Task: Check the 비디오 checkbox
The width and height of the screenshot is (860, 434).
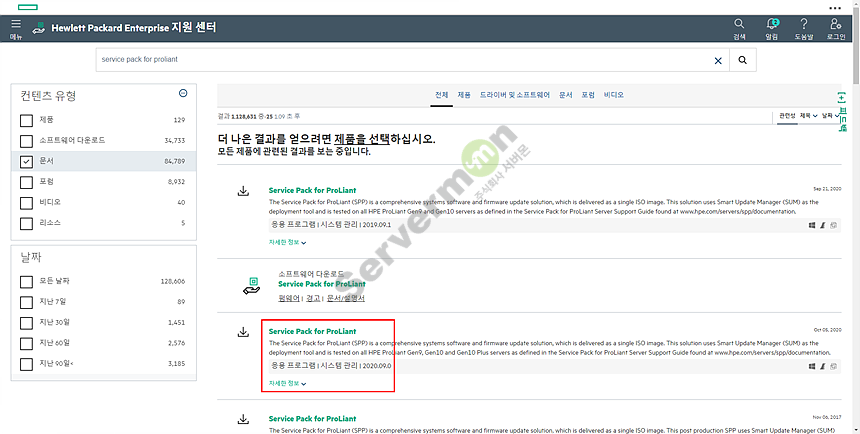Action: [x=26, y=203]
